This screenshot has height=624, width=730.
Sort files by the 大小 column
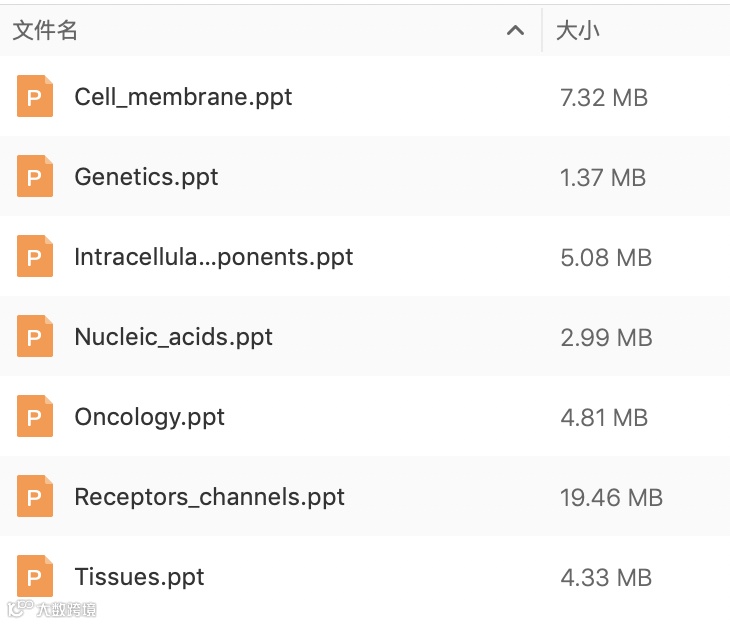(x=578, y=31)
